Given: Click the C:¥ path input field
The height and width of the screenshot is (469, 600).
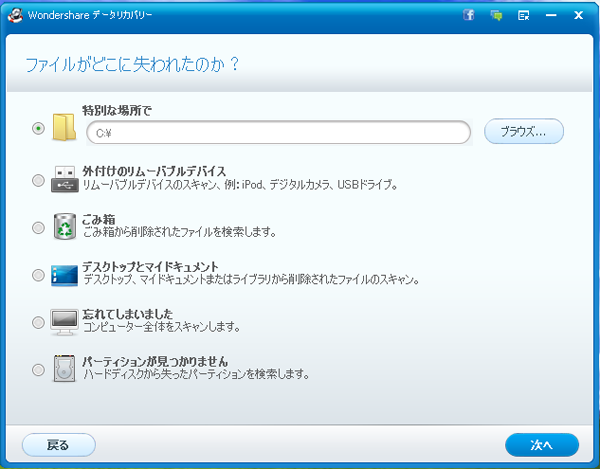Looking at the screenshot, I should click(x=279, y=133).
